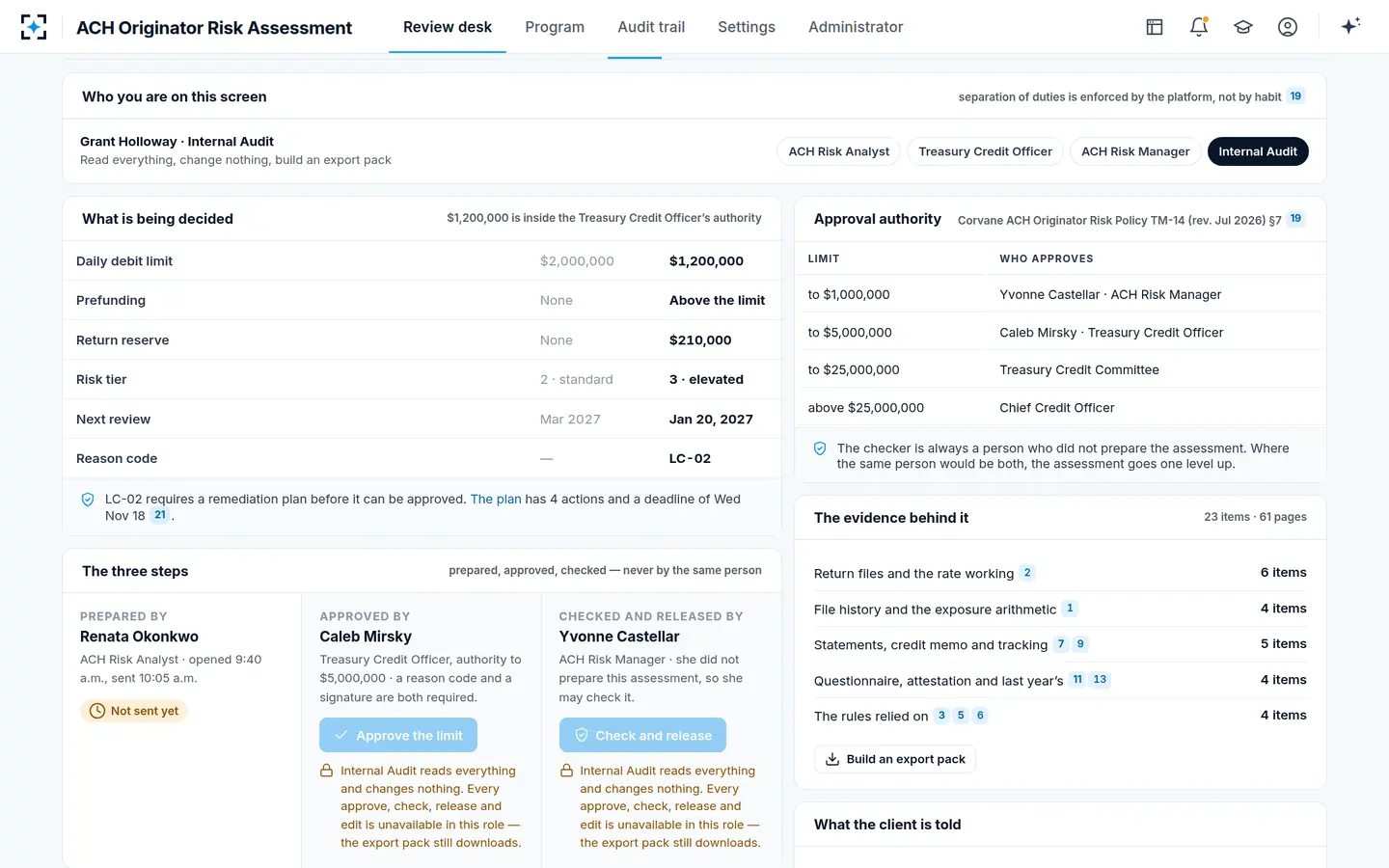Open the graduation cap learning icon
Image resolution: width=1389 pixels, height=868 pixels.
(1243, 27)
